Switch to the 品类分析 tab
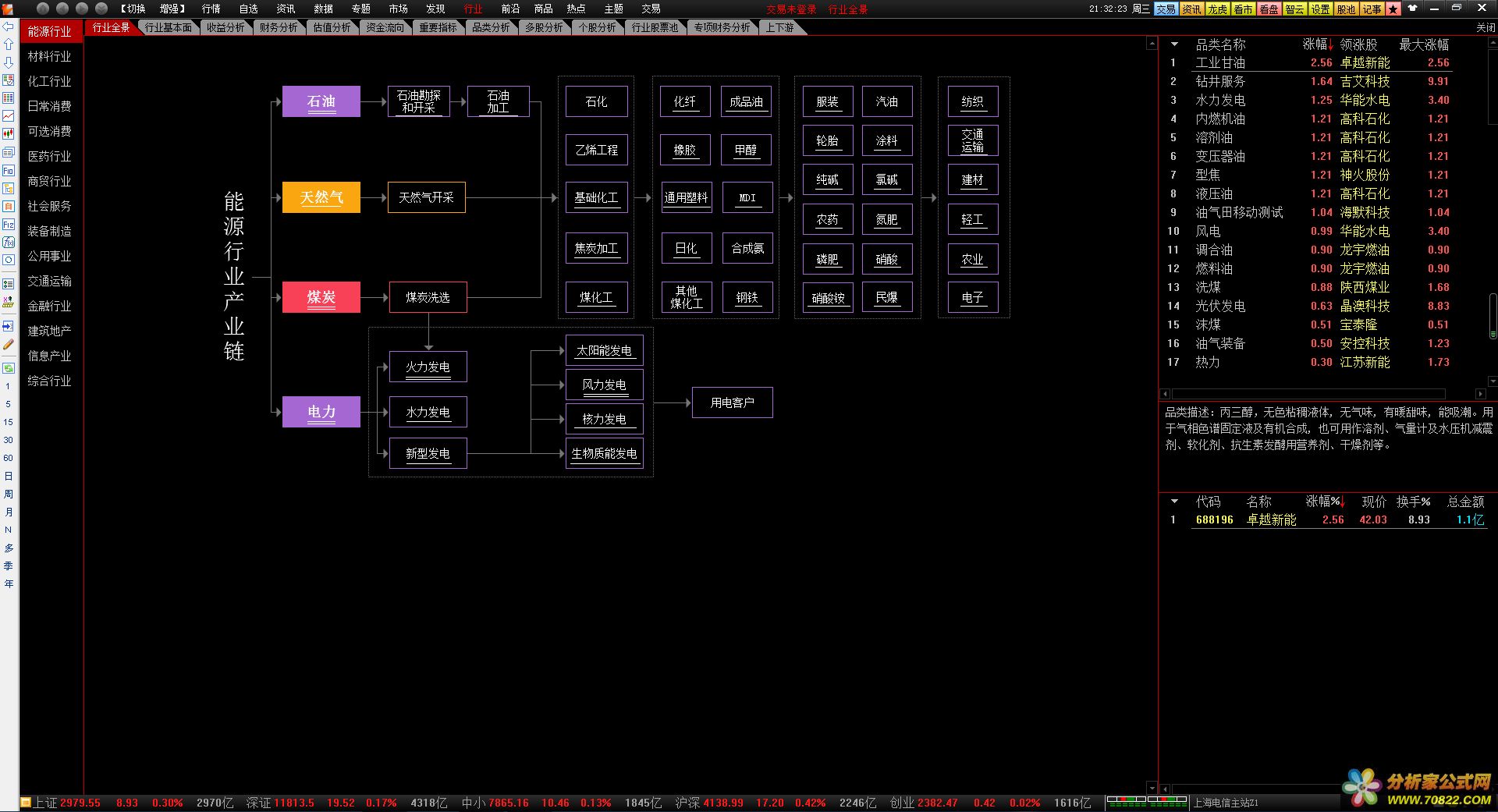The width and height of the screenshot is (1498, 812). tap(492, 27)
